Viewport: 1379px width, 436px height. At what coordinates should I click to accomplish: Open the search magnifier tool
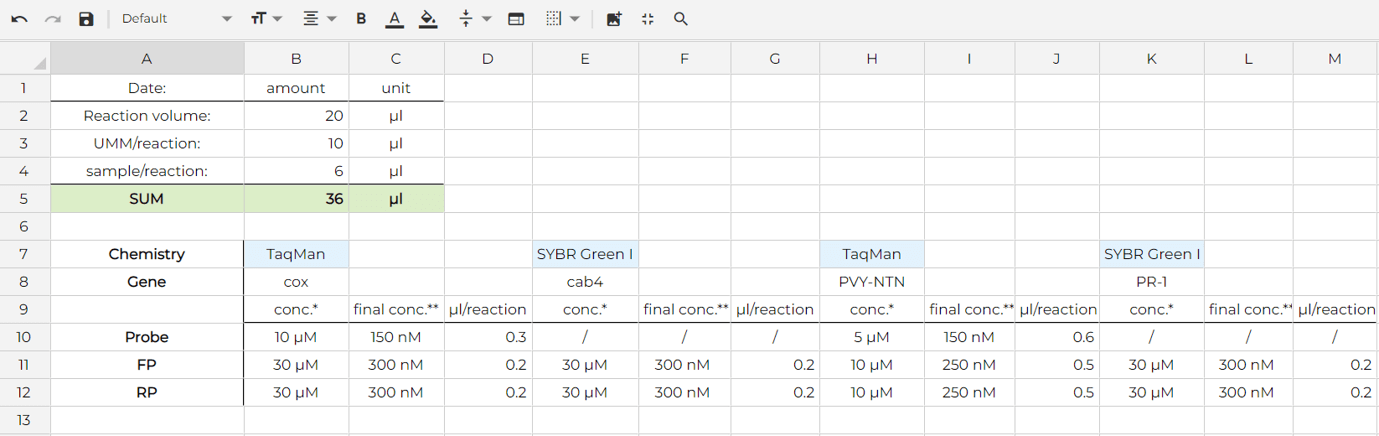(x=681, y=19)
